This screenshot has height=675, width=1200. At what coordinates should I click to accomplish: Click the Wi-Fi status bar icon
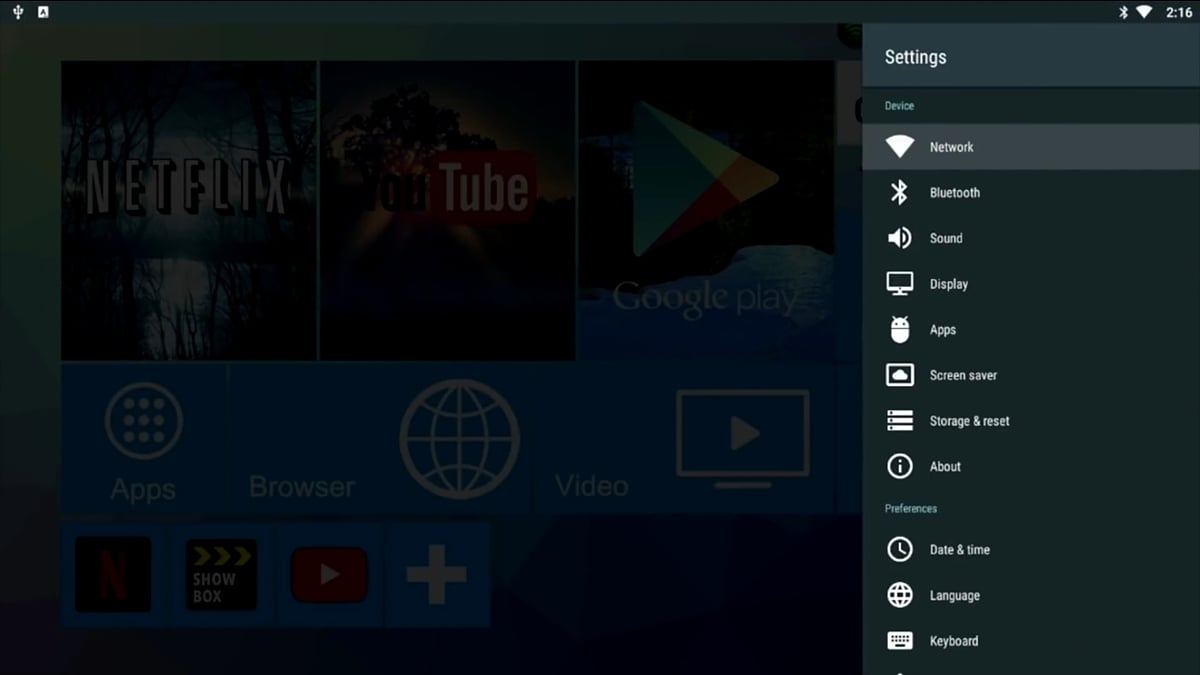(1144, 12)
